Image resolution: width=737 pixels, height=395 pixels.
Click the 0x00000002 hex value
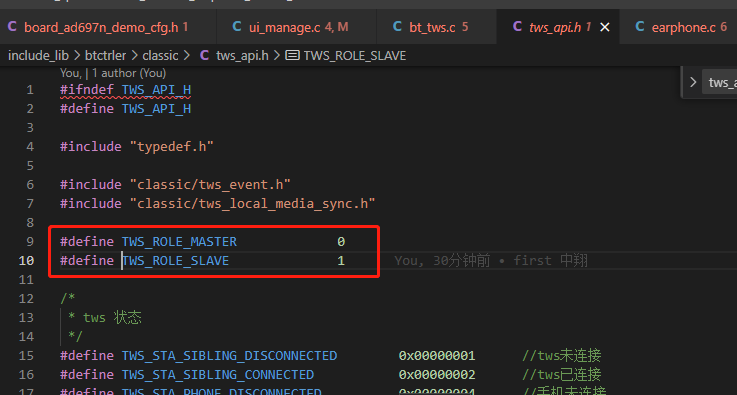coord(437,375)
